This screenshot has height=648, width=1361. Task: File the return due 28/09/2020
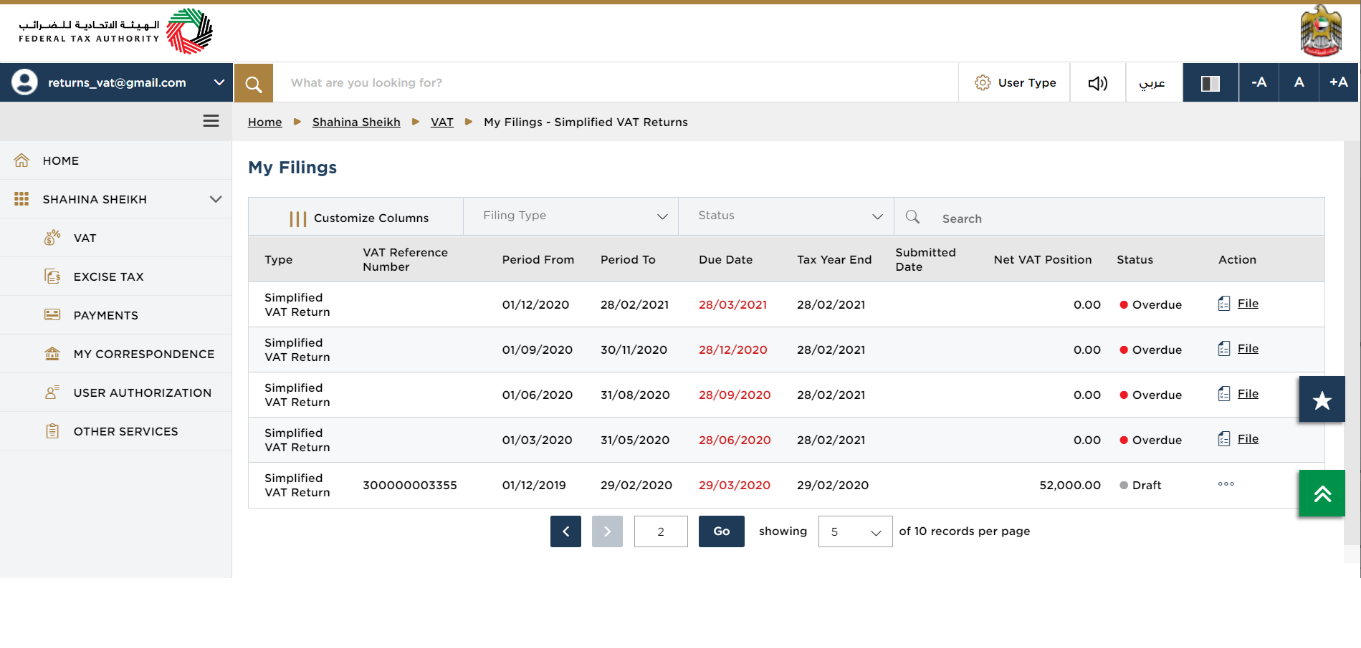point(1248,393)
